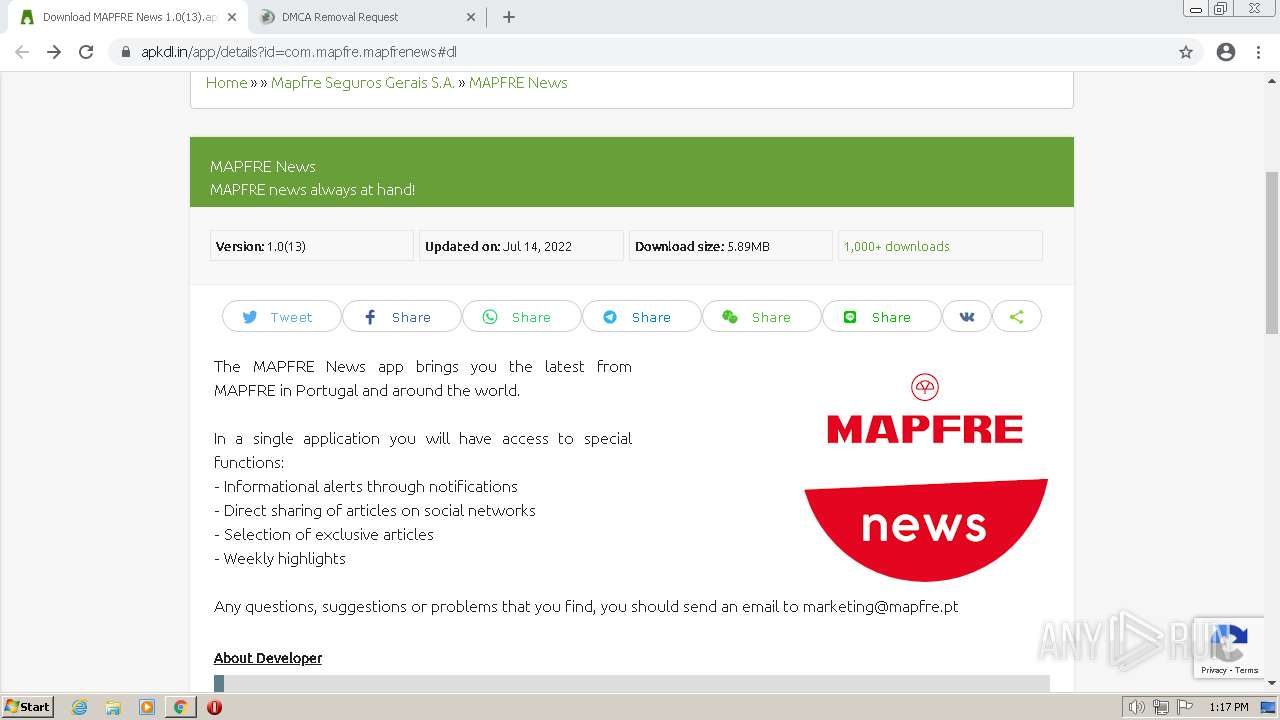
Task: Open a new browser tab
Action: tap(509, 17)
